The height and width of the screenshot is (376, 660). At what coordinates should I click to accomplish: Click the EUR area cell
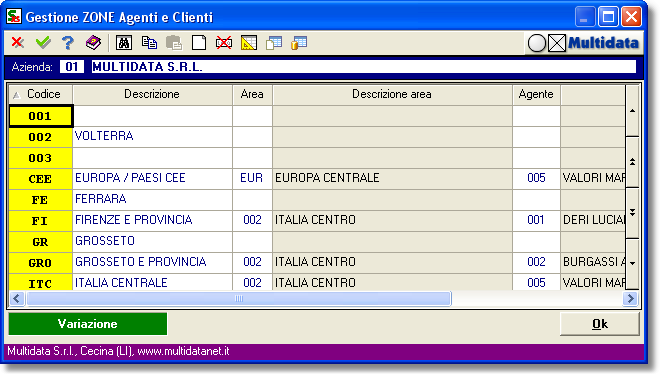(252, 179)
